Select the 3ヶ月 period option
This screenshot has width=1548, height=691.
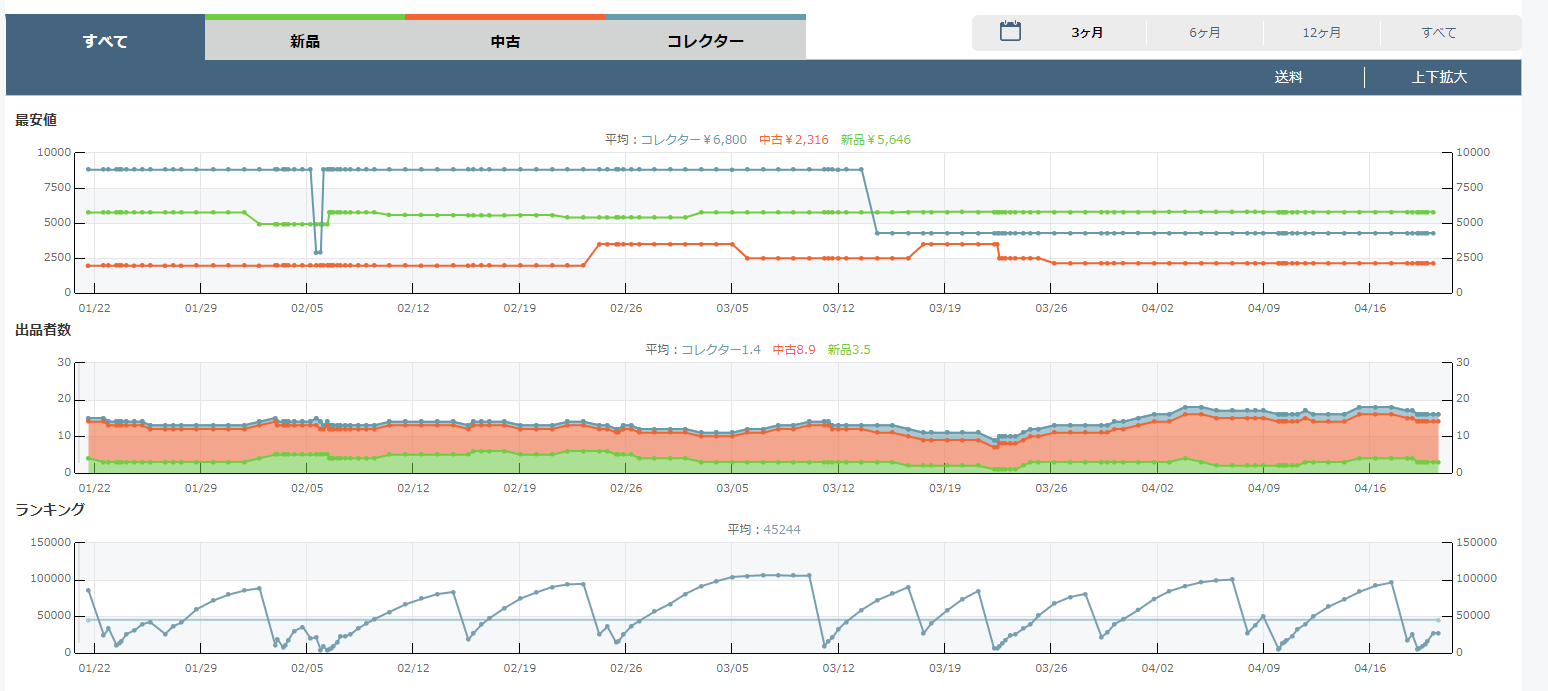(x=1087, y=33)
